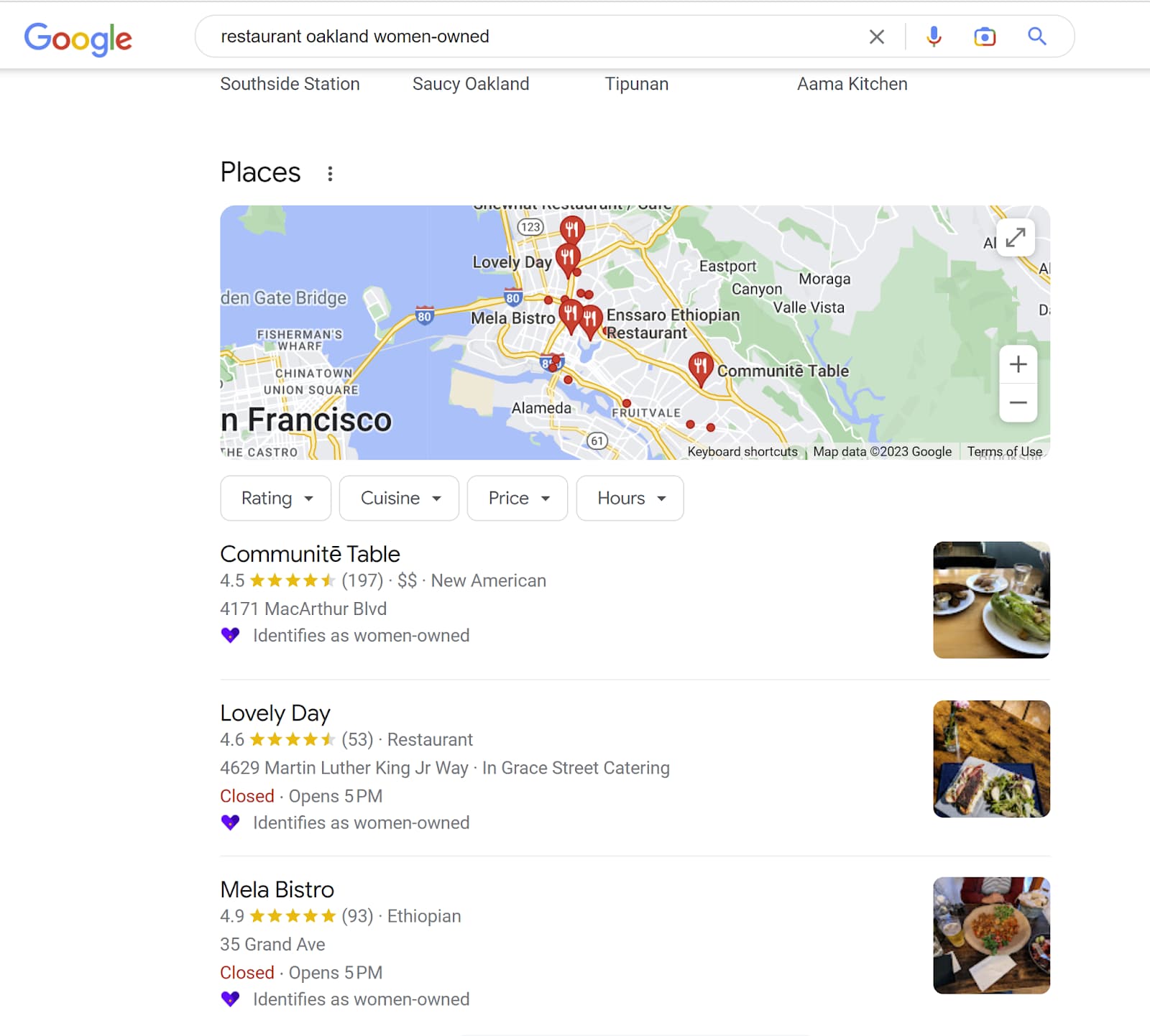Screen dimensions: 1150x1036
Task: Zoom out on the map
Action: pos(1018,402)
